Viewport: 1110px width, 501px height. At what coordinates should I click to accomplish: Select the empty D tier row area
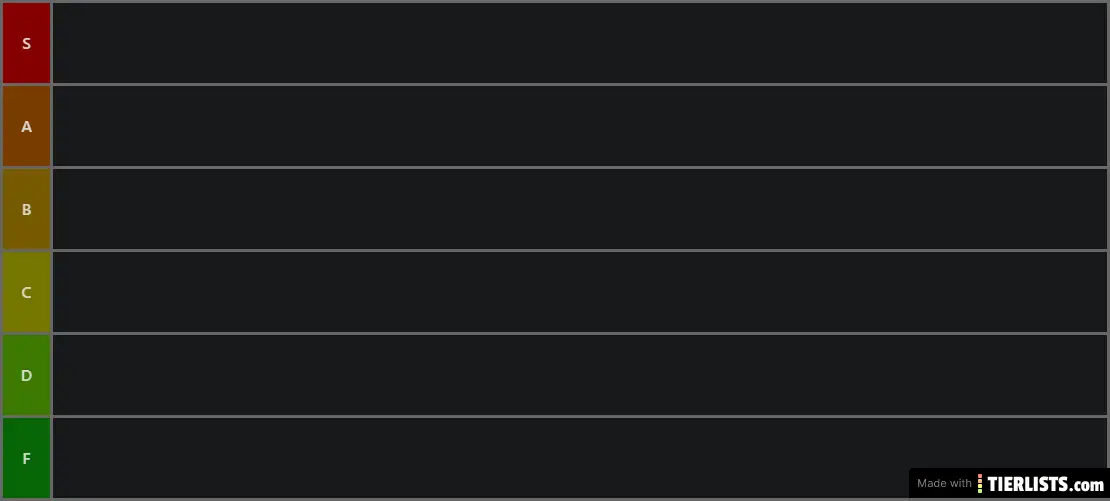pos(578,375)
